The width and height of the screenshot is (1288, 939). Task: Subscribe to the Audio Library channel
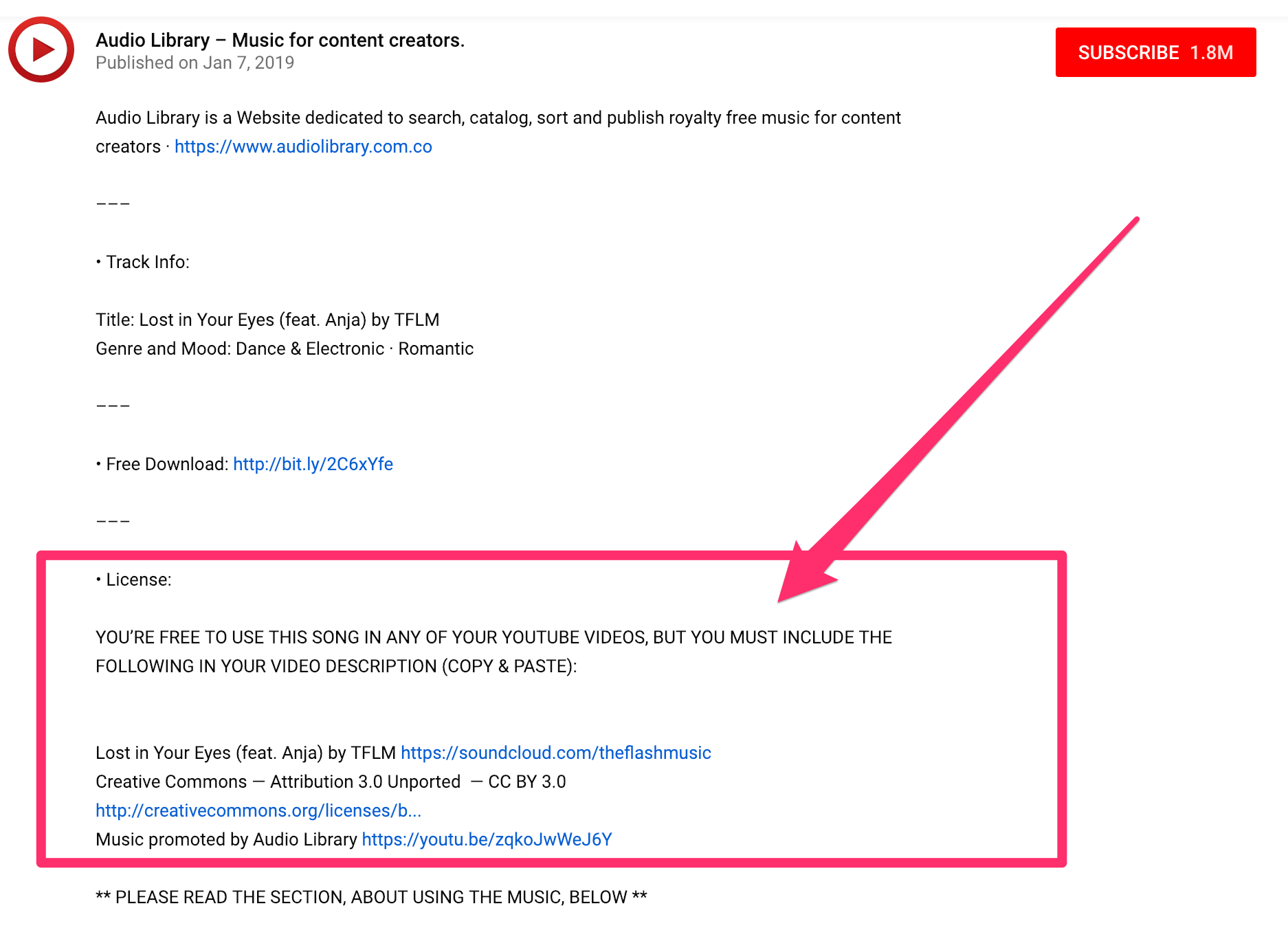(x=1155, y=52)
